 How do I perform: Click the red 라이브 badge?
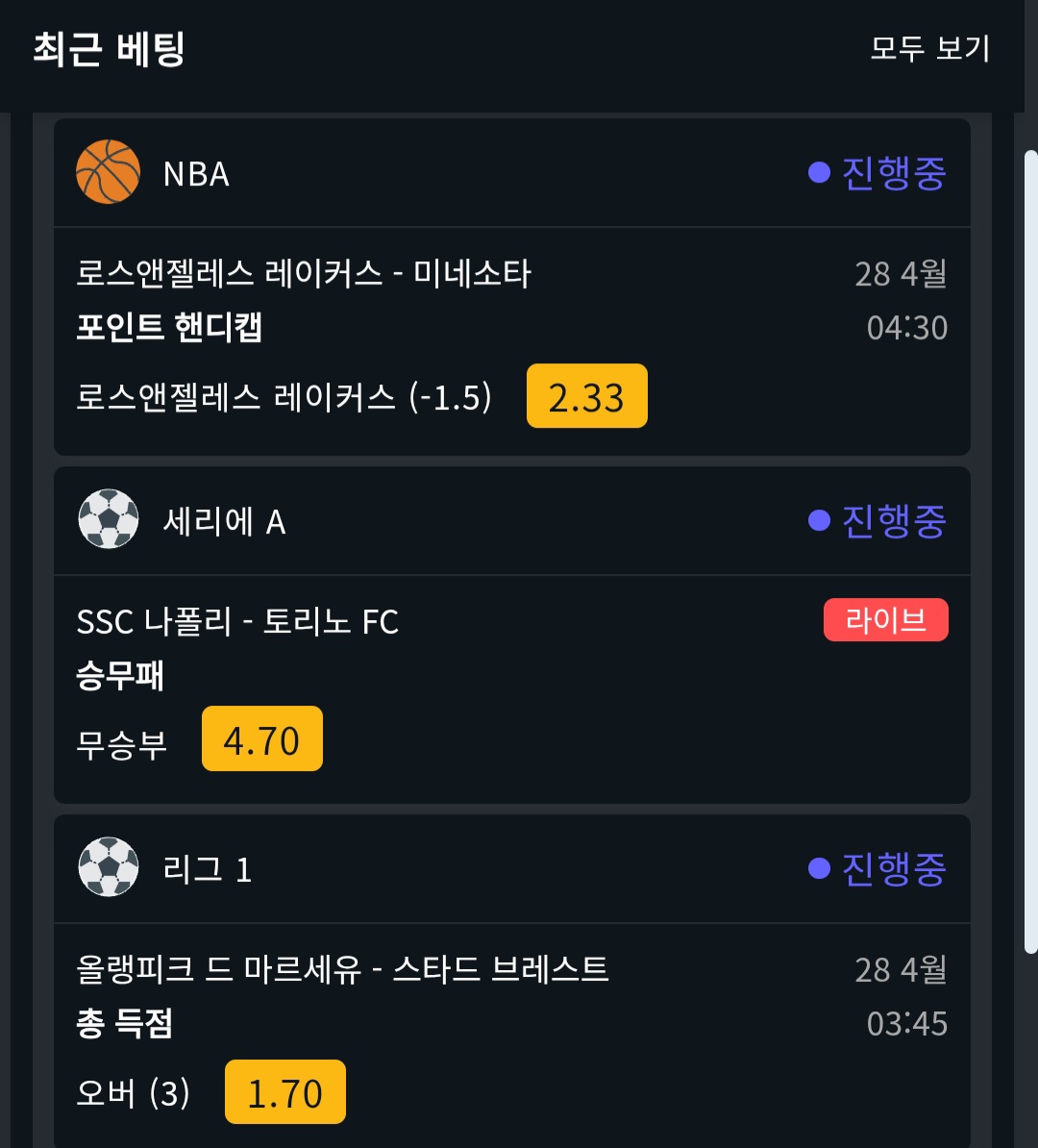coord(885,620)
